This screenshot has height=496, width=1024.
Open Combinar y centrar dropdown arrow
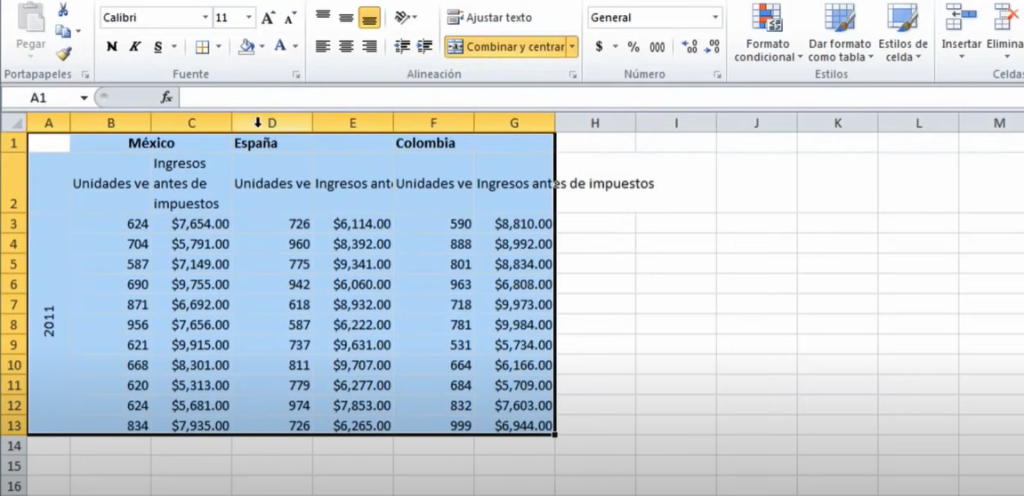click(573, 46)
